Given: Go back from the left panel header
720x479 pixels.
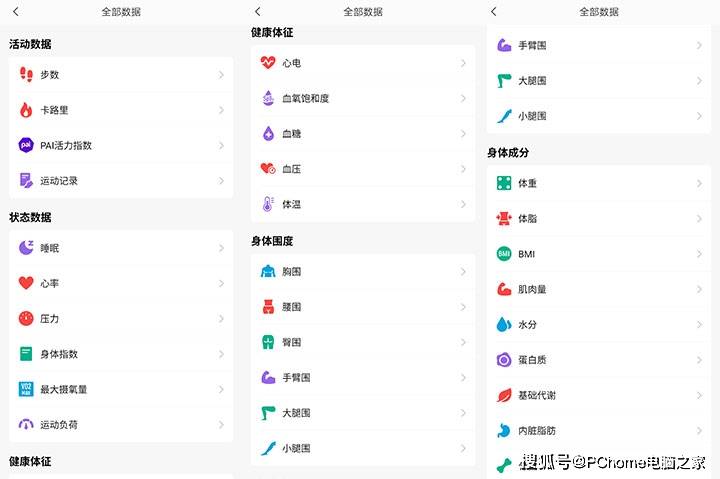Looking at the screenshot, I should [x=16, y=11].
